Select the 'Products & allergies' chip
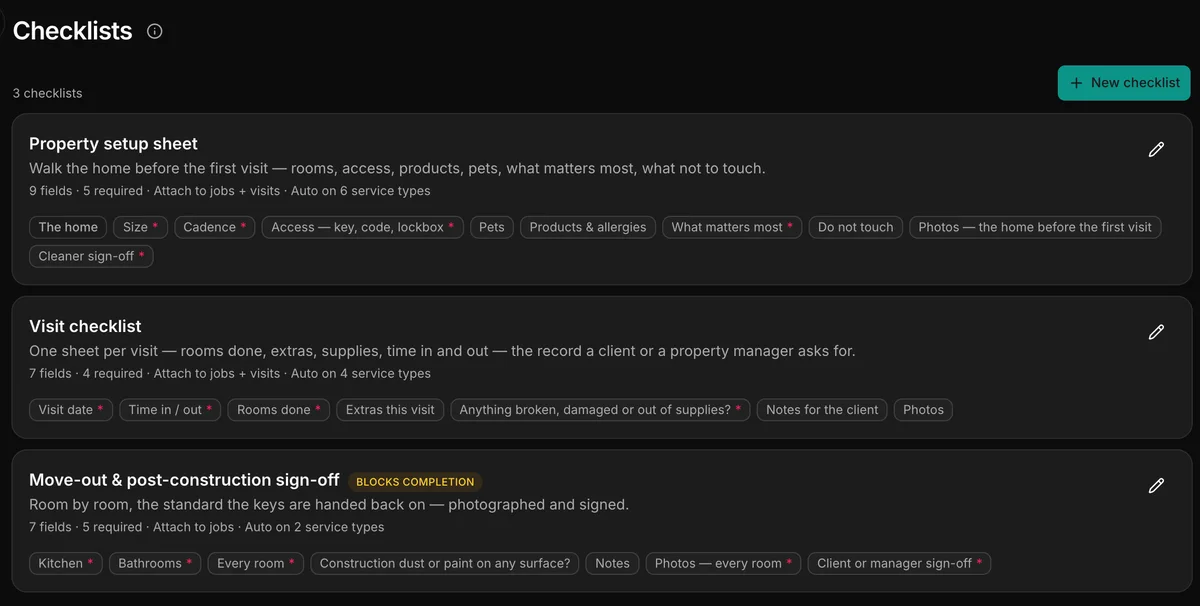The width and height of the screenshot is (1200, 606). pos(588,227)
